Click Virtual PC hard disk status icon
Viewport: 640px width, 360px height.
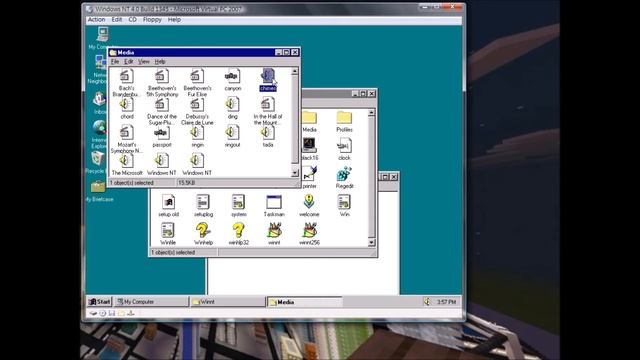[93, 313]
